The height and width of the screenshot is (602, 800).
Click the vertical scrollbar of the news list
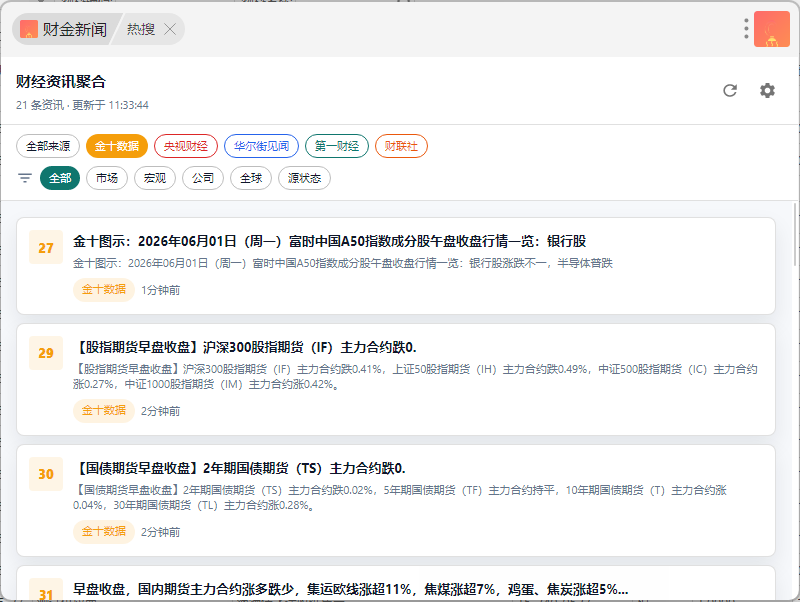795,235
